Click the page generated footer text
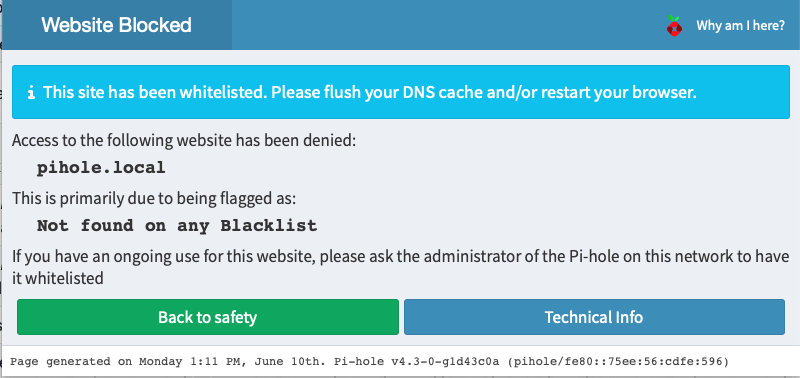 click(369, 362)
